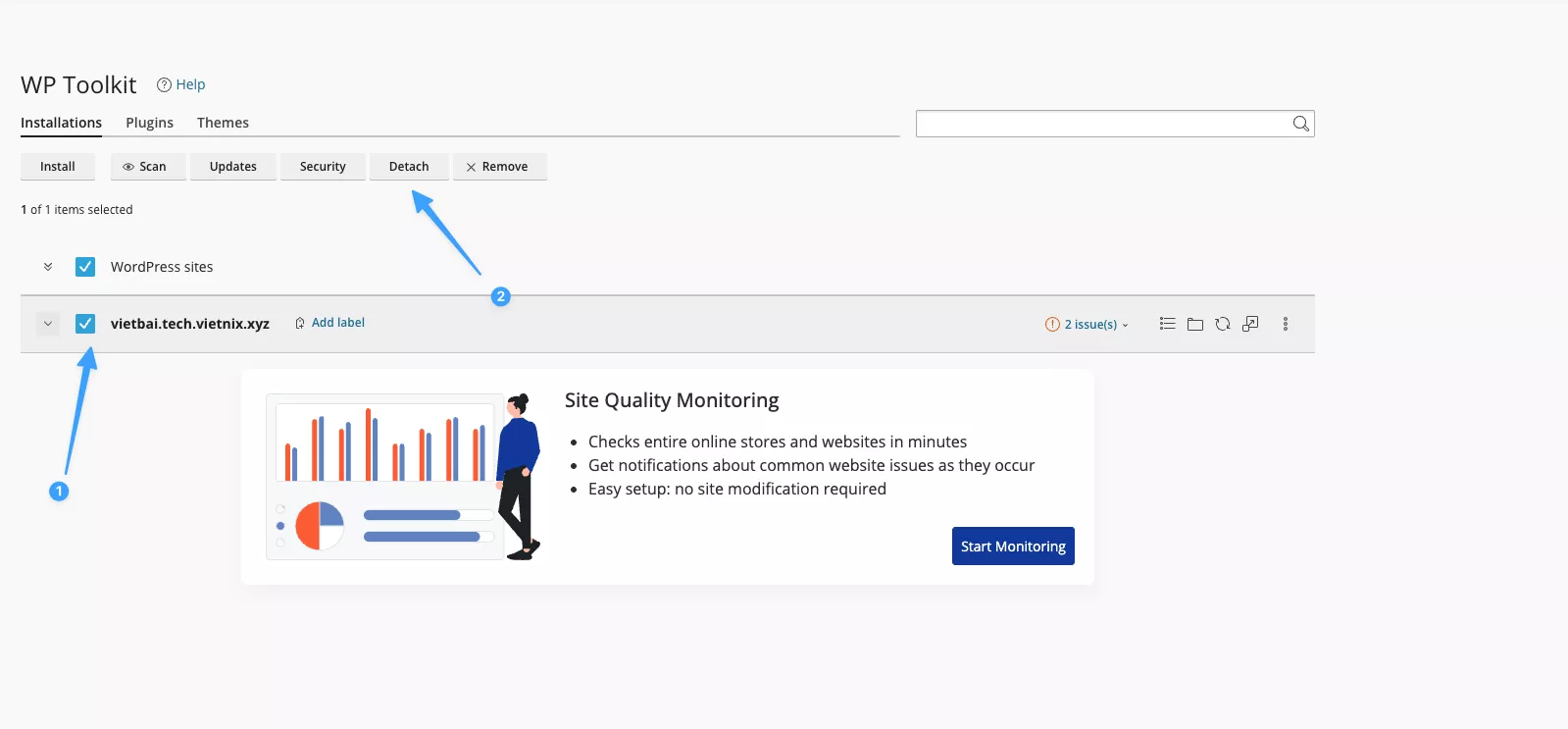This screenshot has width=1568, height=729.
Task: Uncheck the WordPress sites select-all checkbox
Action: 85,267
